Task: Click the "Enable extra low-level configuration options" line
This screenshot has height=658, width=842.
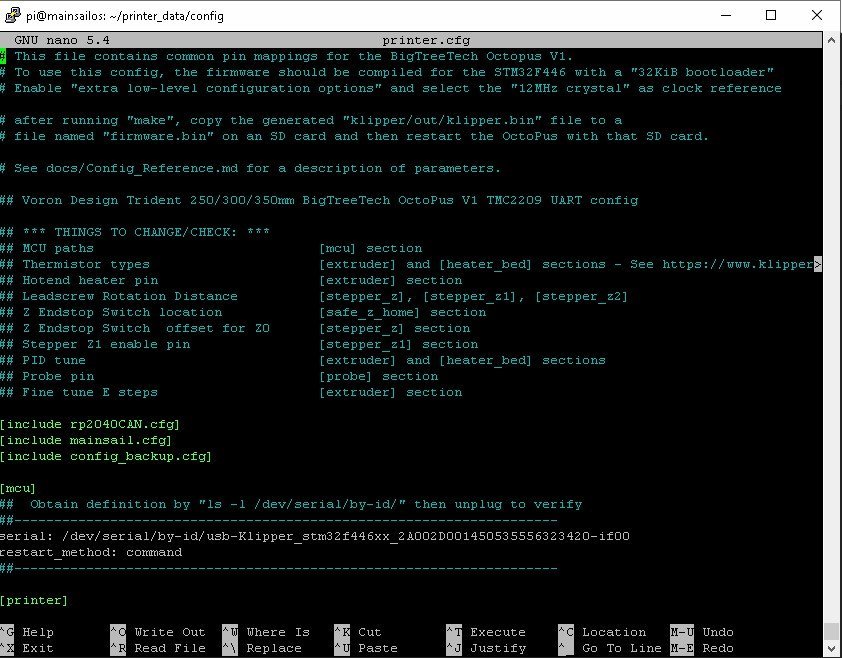Action: (391, 88)
